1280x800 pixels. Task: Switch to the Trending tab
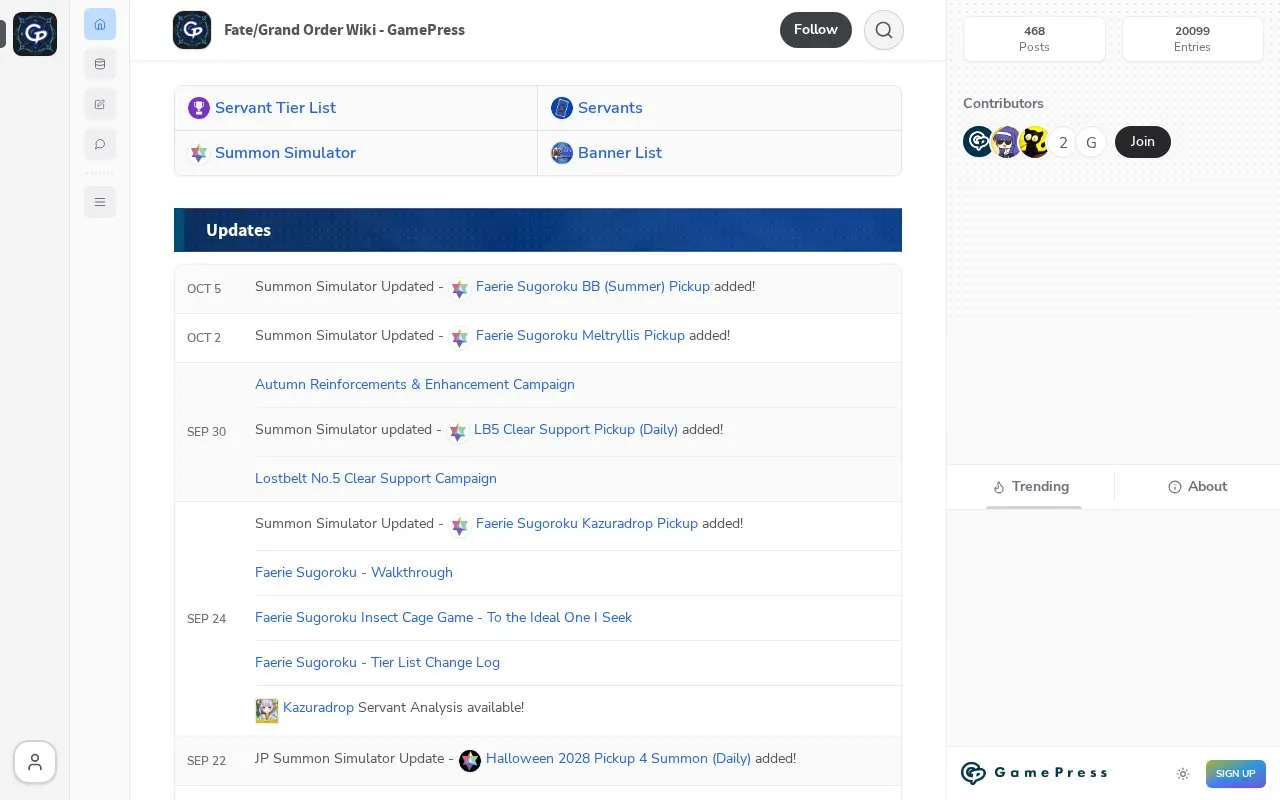1031,487
